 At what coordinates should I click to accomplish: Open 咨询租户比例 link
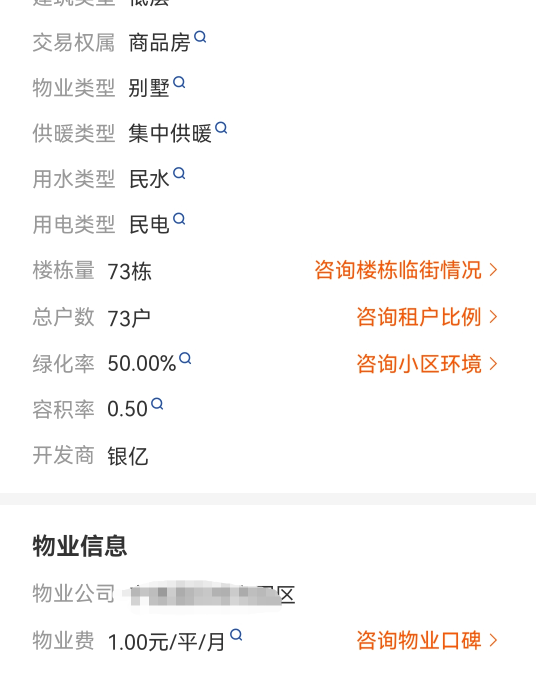click(x=419, y=317)
